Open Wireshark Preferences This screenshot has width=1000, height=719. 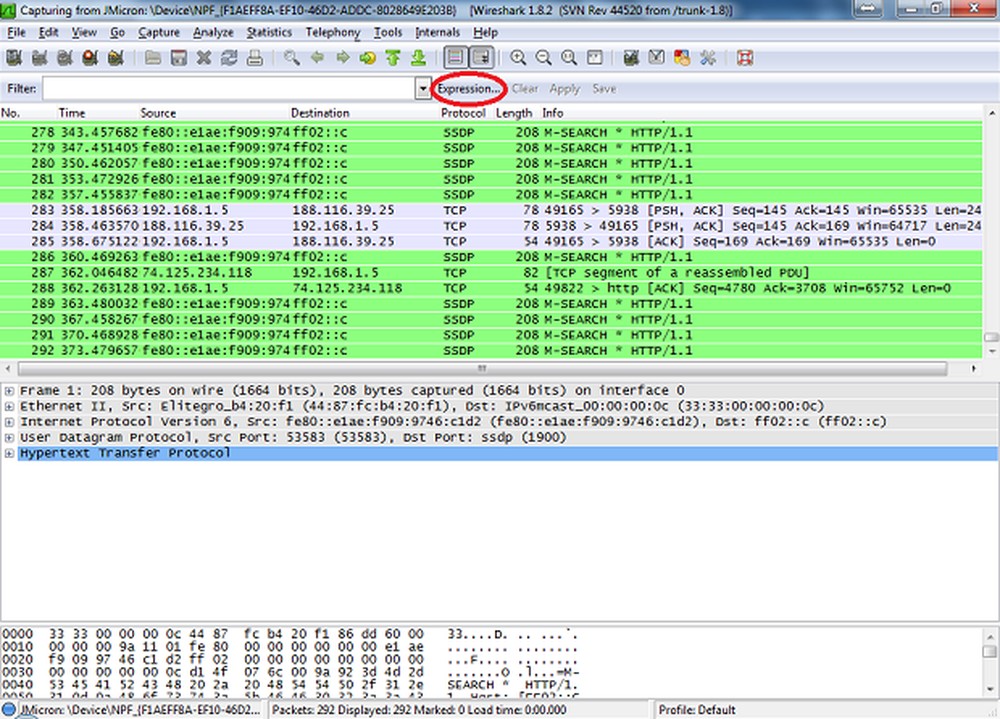[708, 57]
